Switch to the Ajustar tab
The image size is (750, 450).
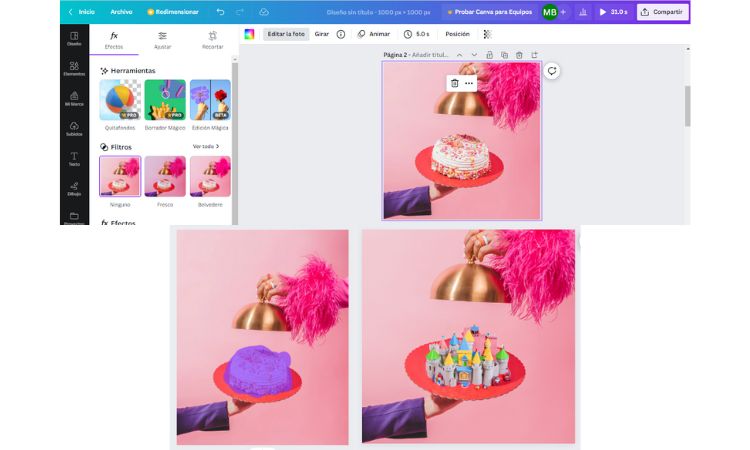pyautogui.click(x=163, y=40)
